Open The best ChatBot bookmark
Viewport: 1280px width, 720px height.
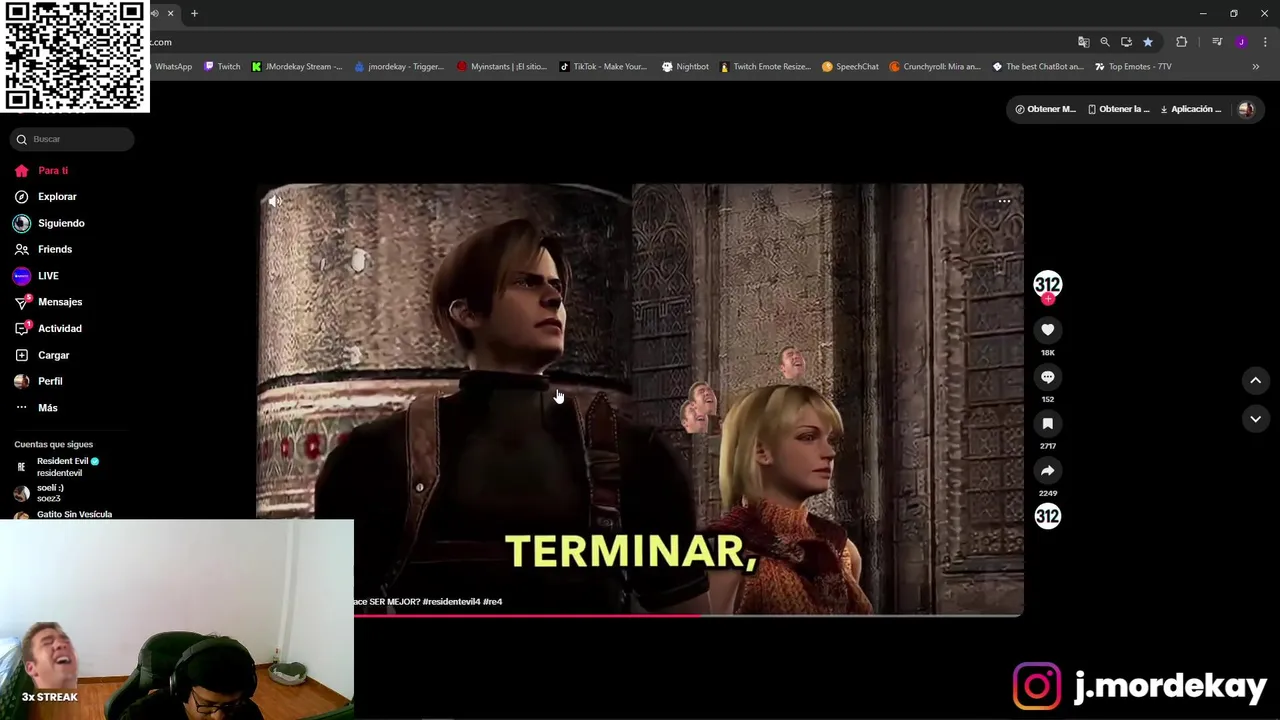tap(1038, 67)
